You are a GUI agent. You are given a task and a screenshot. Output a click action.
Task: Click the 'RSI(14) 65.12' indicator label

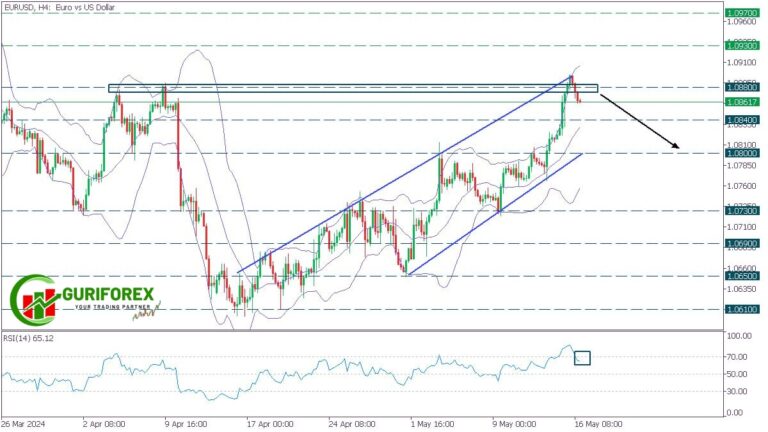[28, 338]
